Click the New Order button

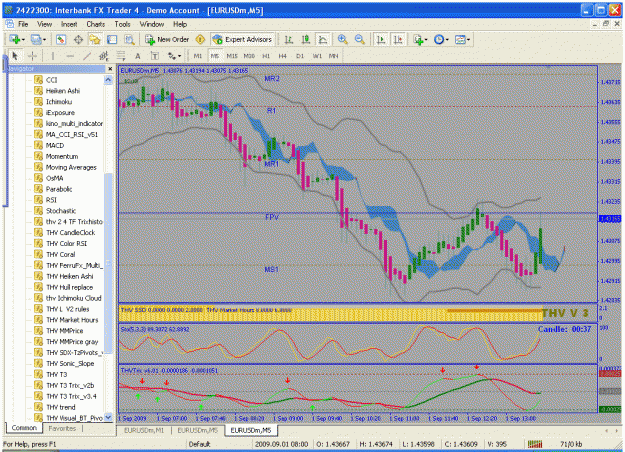click(167, 39)
